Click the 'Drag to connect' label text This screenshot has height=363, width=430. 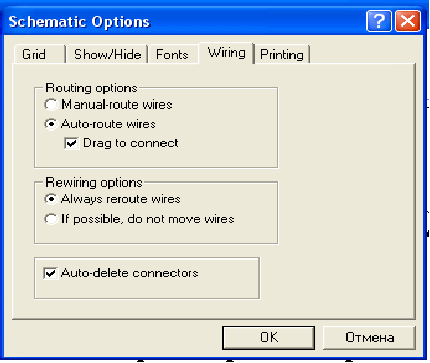pyautogui.click(x=131, y=143)
